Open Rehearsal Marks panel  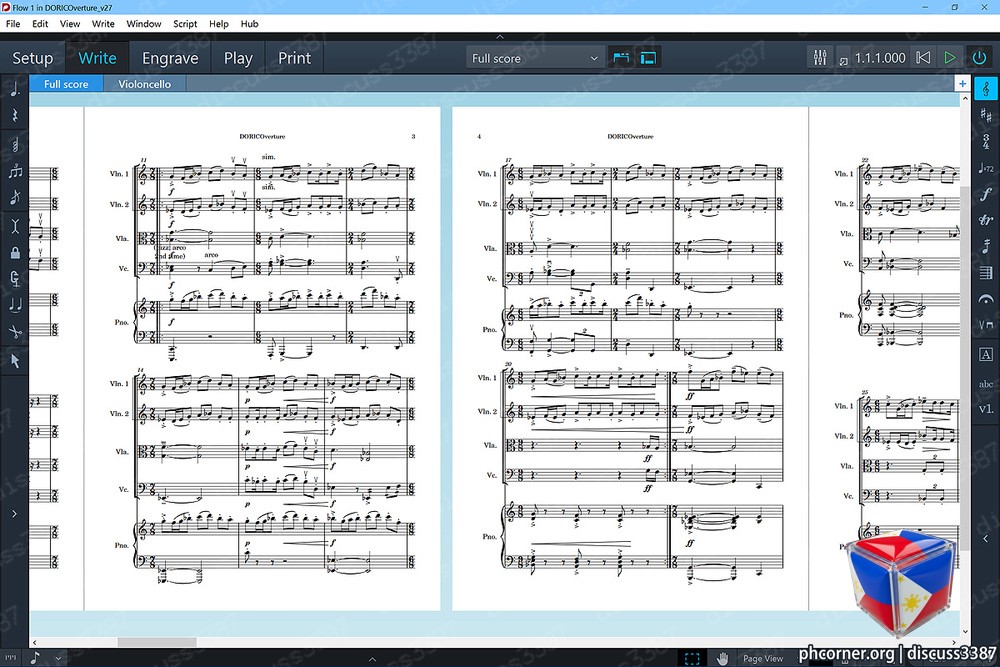(985, 355)
